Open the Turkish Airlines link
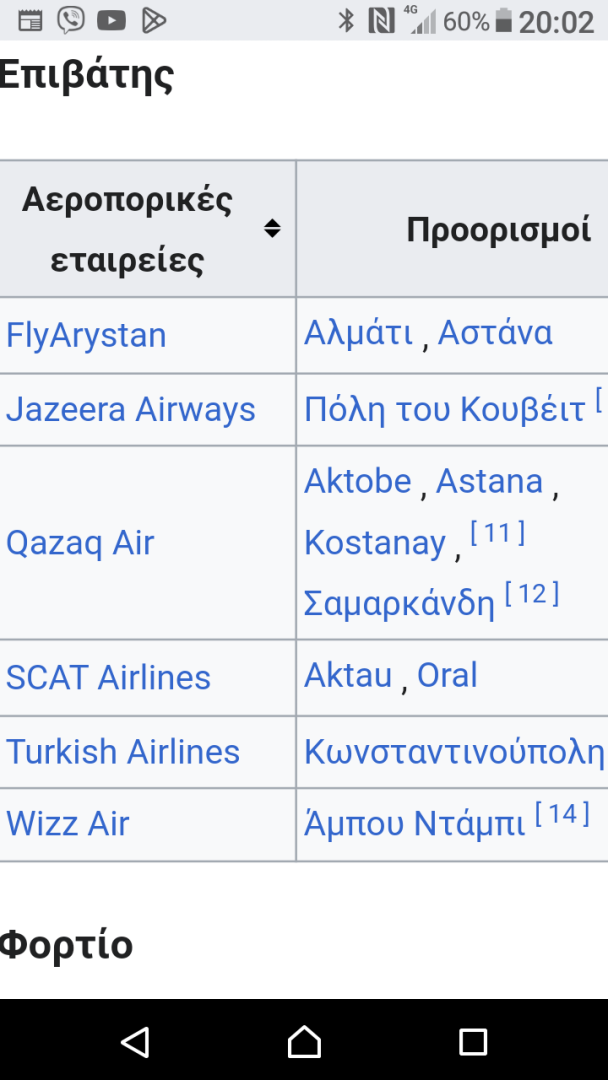Screen dimensions: 608x1080 coord(123,751)
